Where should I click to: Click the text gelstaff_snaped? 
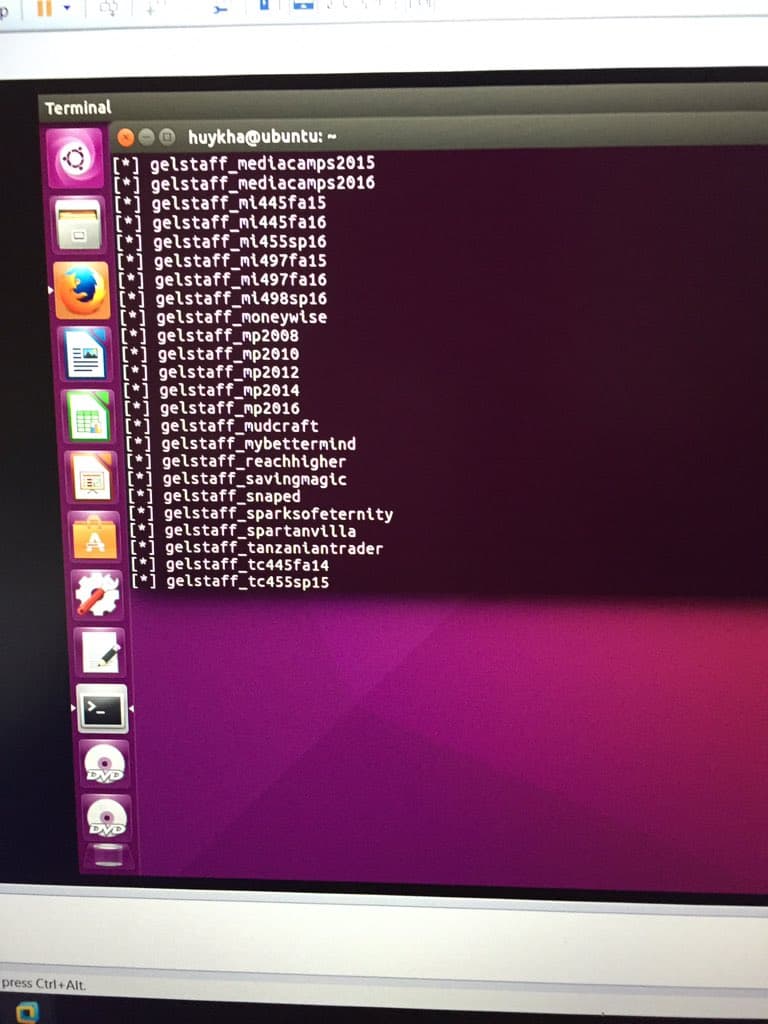232,496
